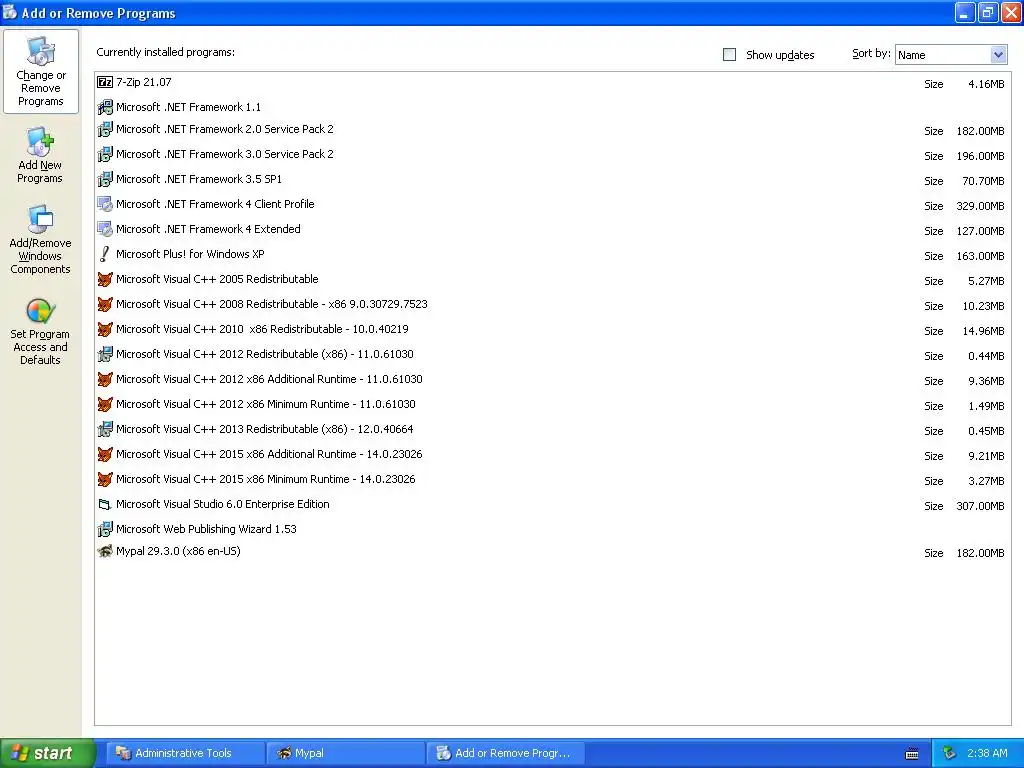1024x768 pixels.
Task: Open Set Program Access and Defaults
Action: click(40, 332)
